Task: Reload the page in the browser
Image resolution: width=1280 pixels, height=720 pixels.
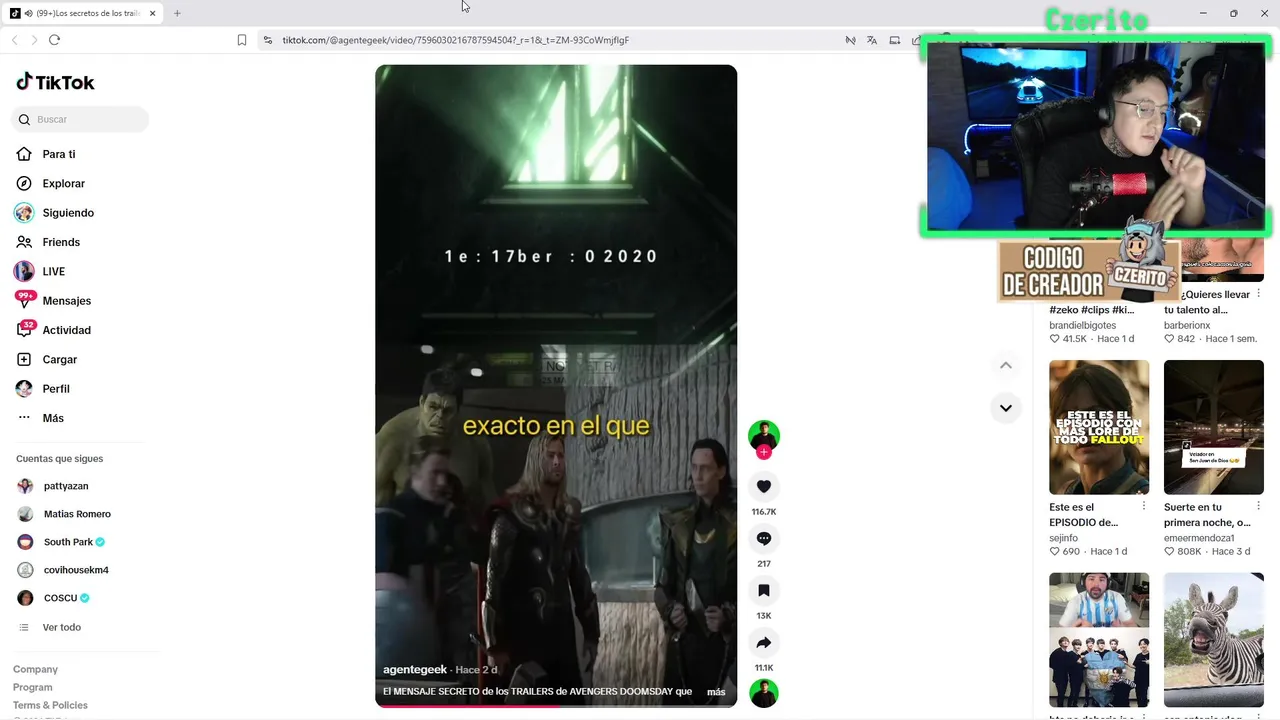Action: coord(54,40)
